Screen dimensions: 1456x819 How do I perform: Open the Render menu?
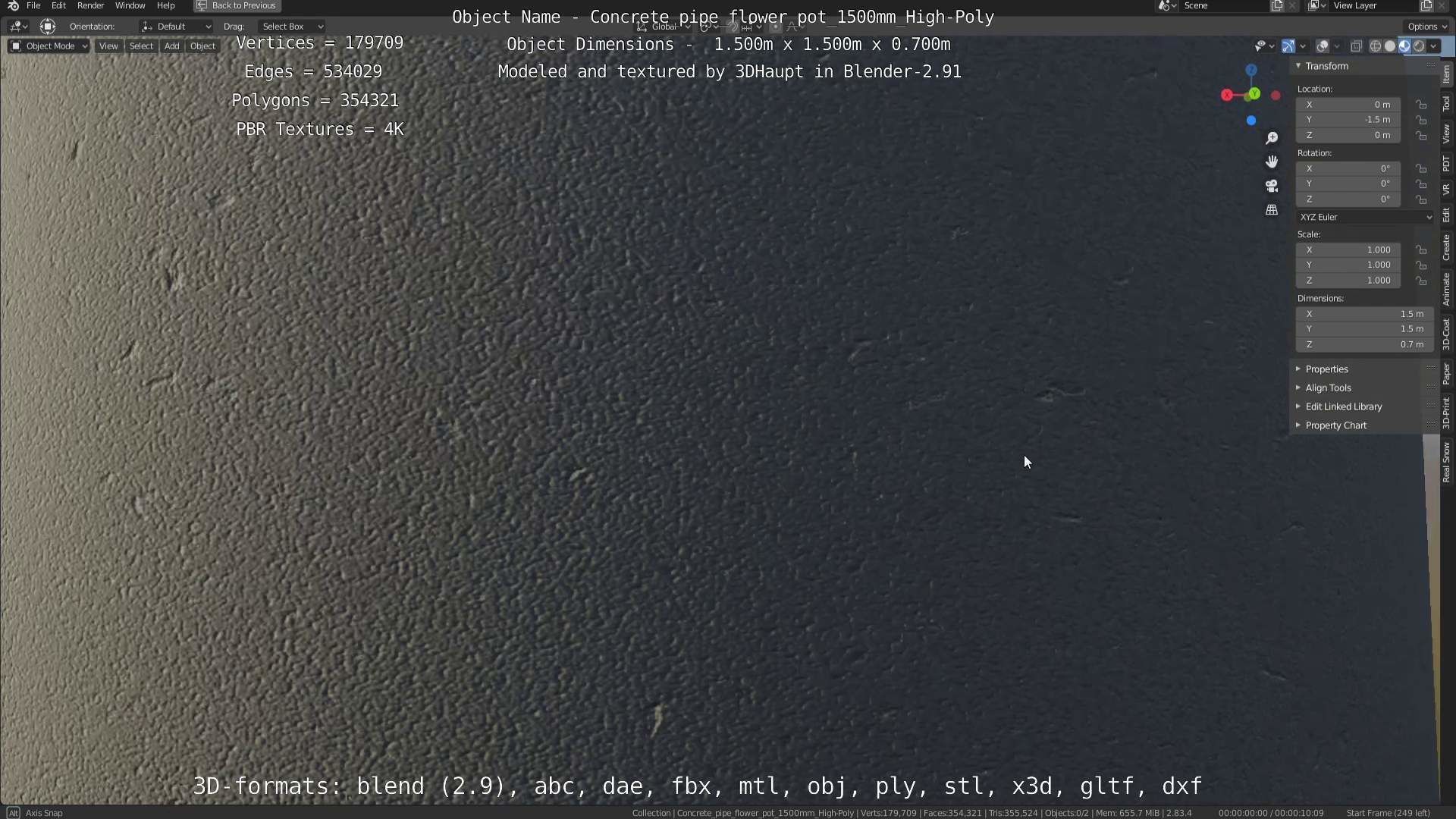point(90,5)
